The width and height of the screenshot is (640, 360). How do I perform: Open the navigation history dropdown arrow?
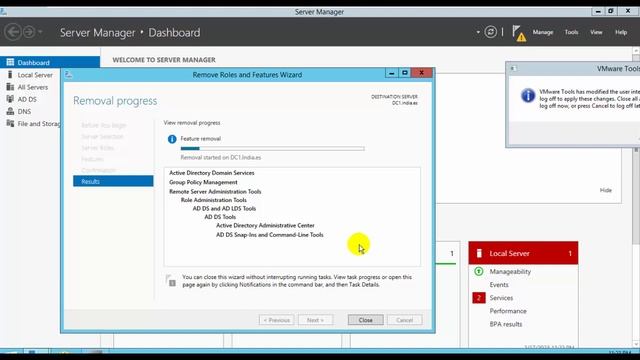40,32
